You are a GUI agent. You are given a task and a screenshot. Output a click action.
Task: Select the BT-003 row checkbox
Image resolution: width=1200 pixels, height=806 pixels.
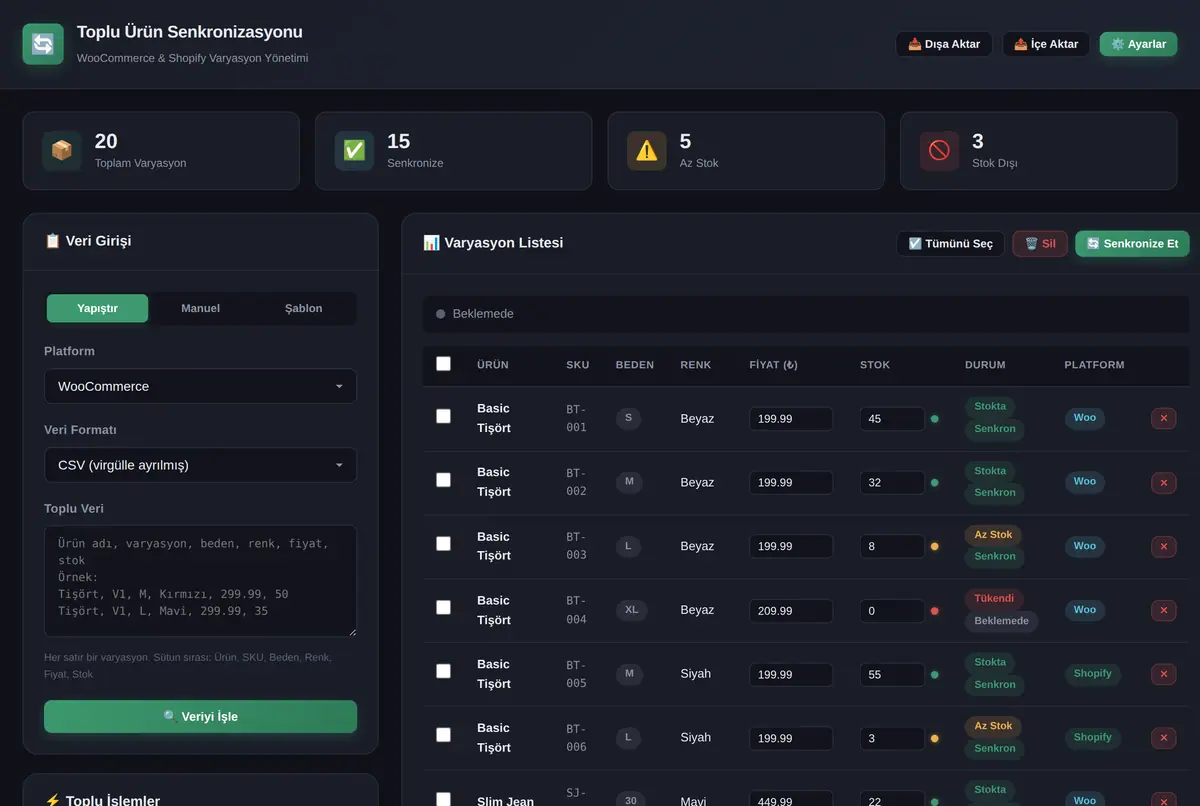(x=444, y=544)
